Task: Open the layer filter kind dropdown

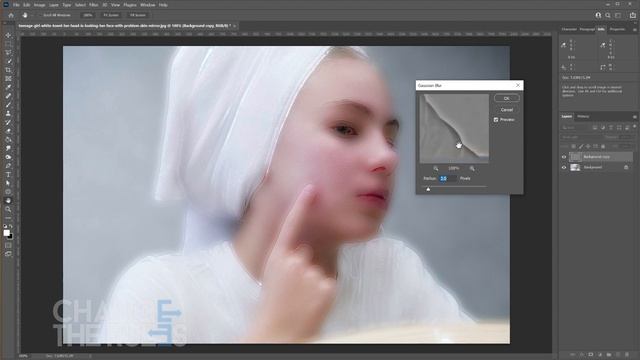Action: tap(576, 128)
